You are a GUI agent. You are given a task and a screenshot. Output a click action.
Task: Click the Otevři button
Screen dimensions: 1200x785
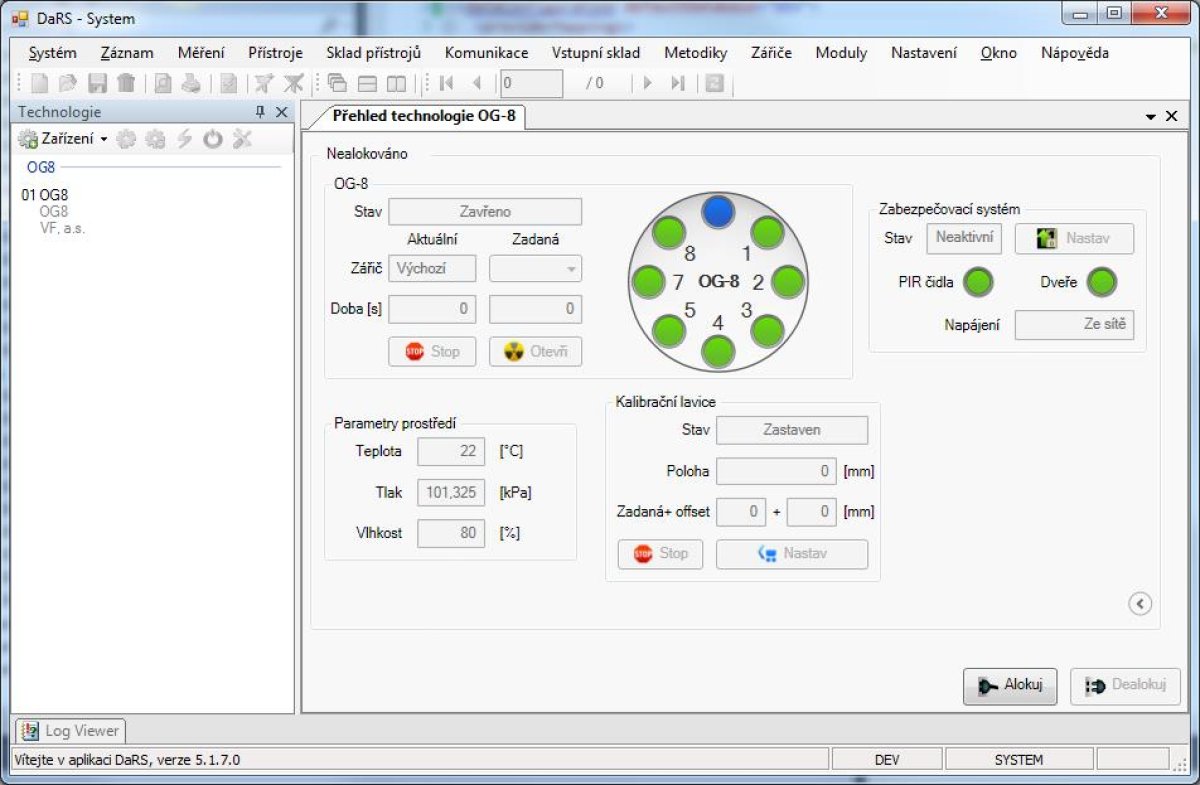(x=535, y=352)
